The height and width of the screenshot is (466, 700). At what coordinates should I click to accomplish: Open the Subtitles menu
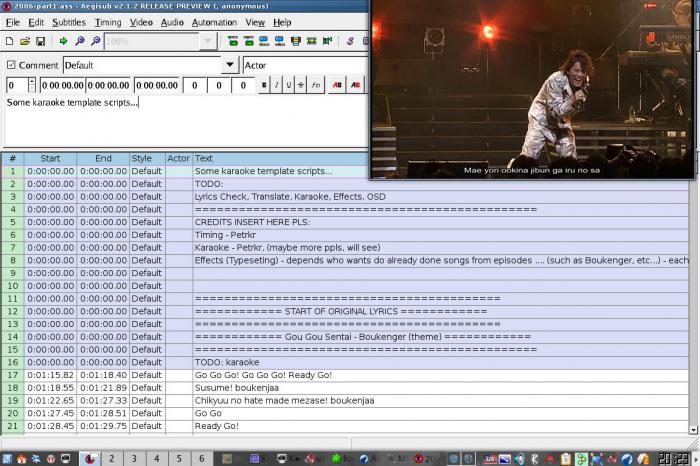point(69,22)
